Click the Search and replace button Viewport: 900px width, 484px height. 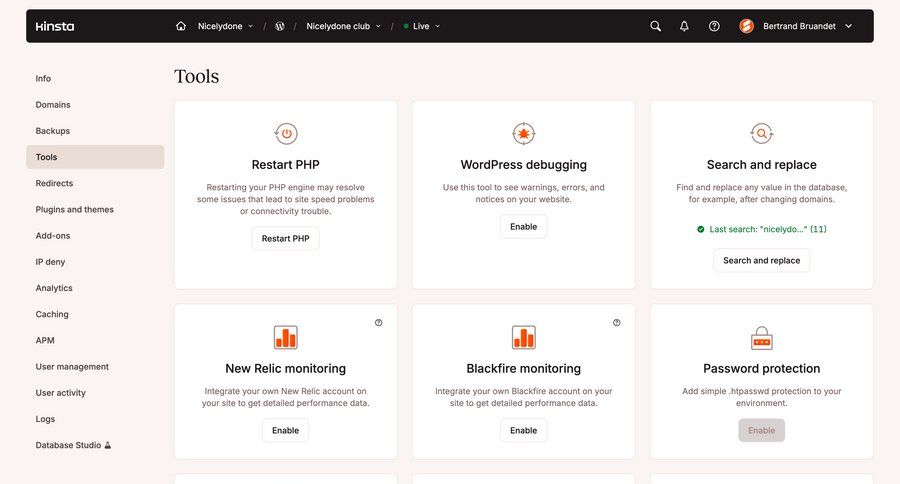[x=762, y=260]
